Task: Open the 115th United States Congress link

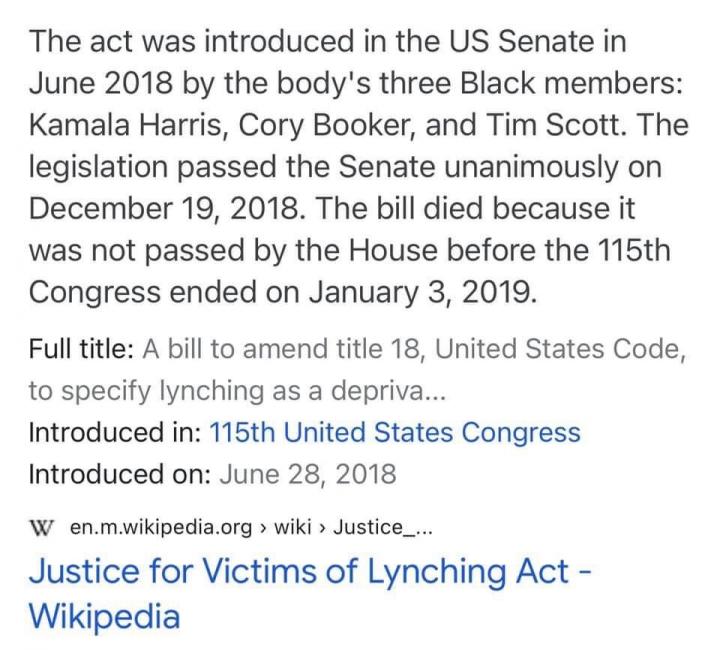Action: (x=394, y=432)
